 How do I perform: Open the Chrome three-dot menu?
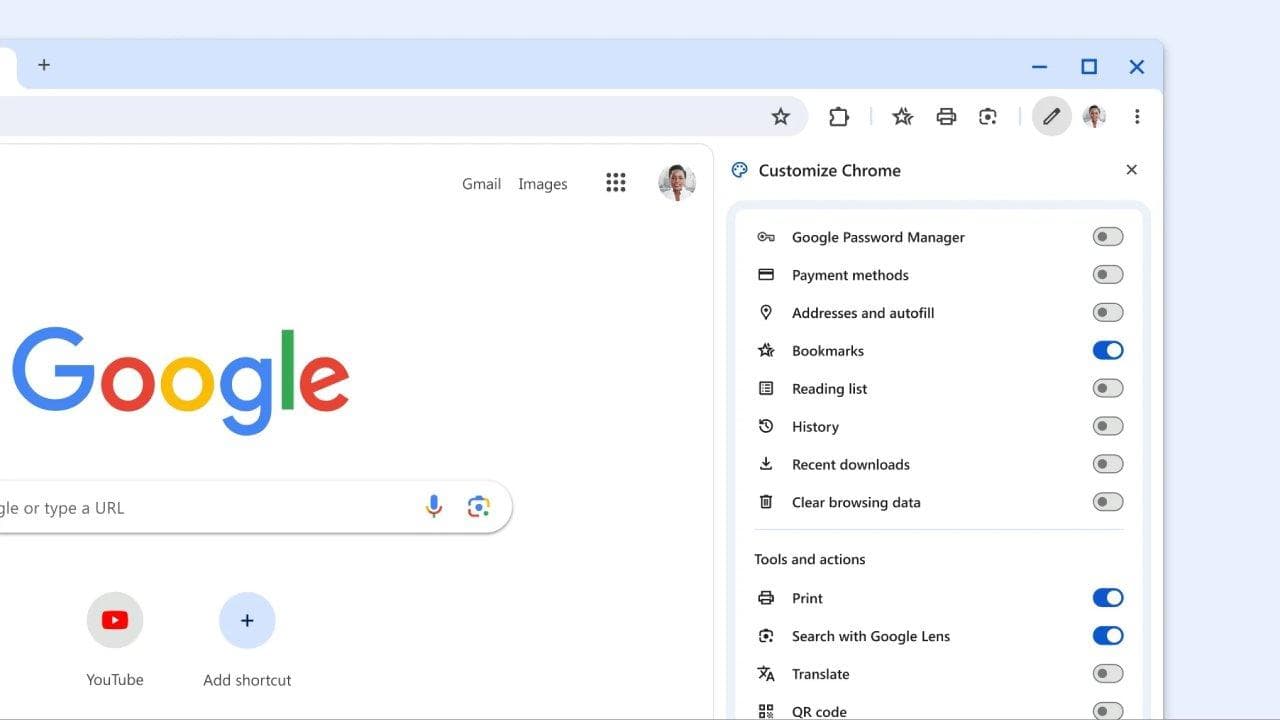(x=1138, y=116)
